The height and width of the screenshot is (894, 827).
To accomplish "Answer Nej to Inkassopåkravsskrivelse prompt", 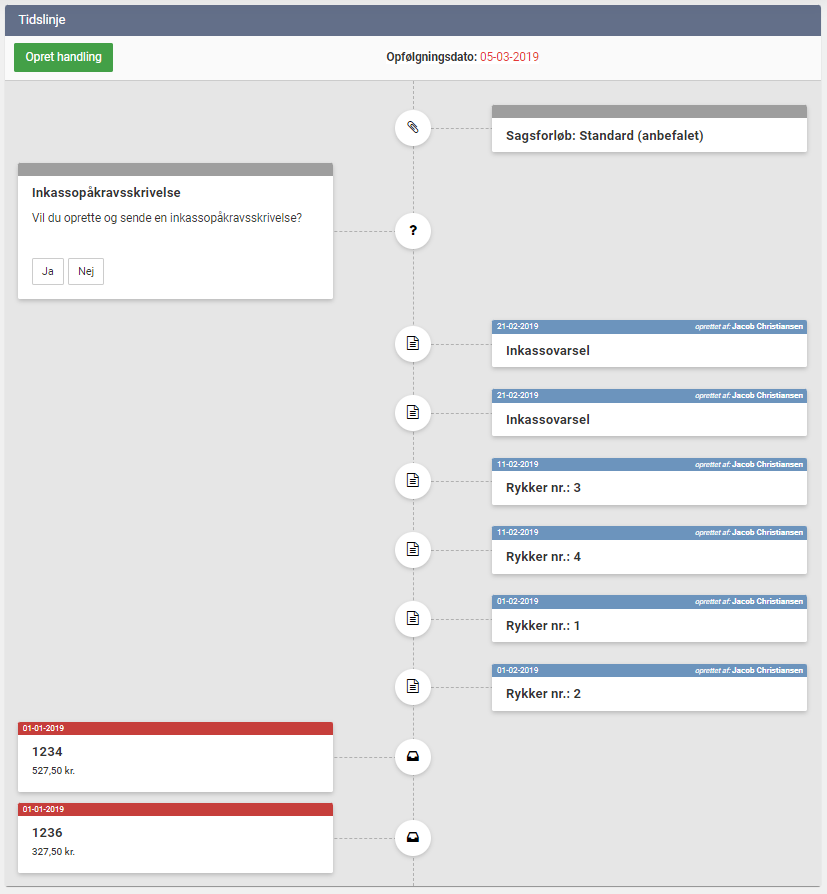I will point(86,271).
